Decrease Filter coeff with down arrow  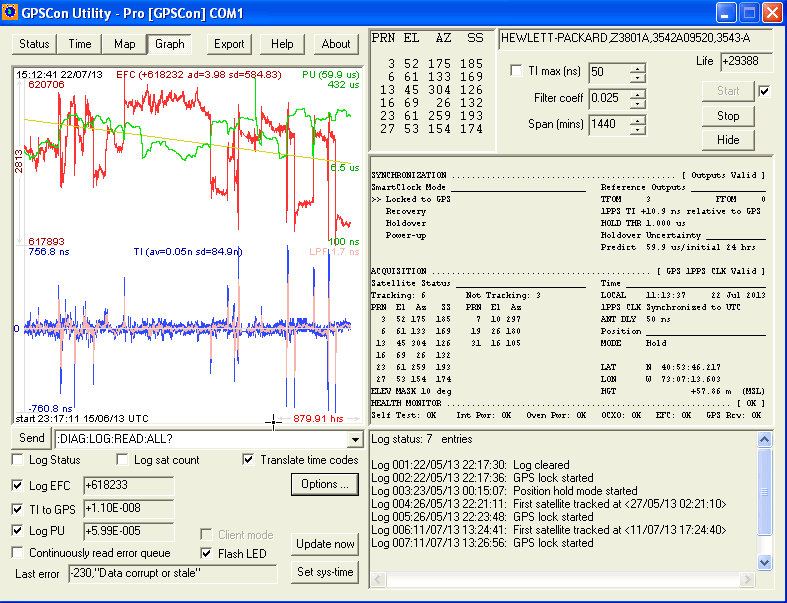coord(637,103)
